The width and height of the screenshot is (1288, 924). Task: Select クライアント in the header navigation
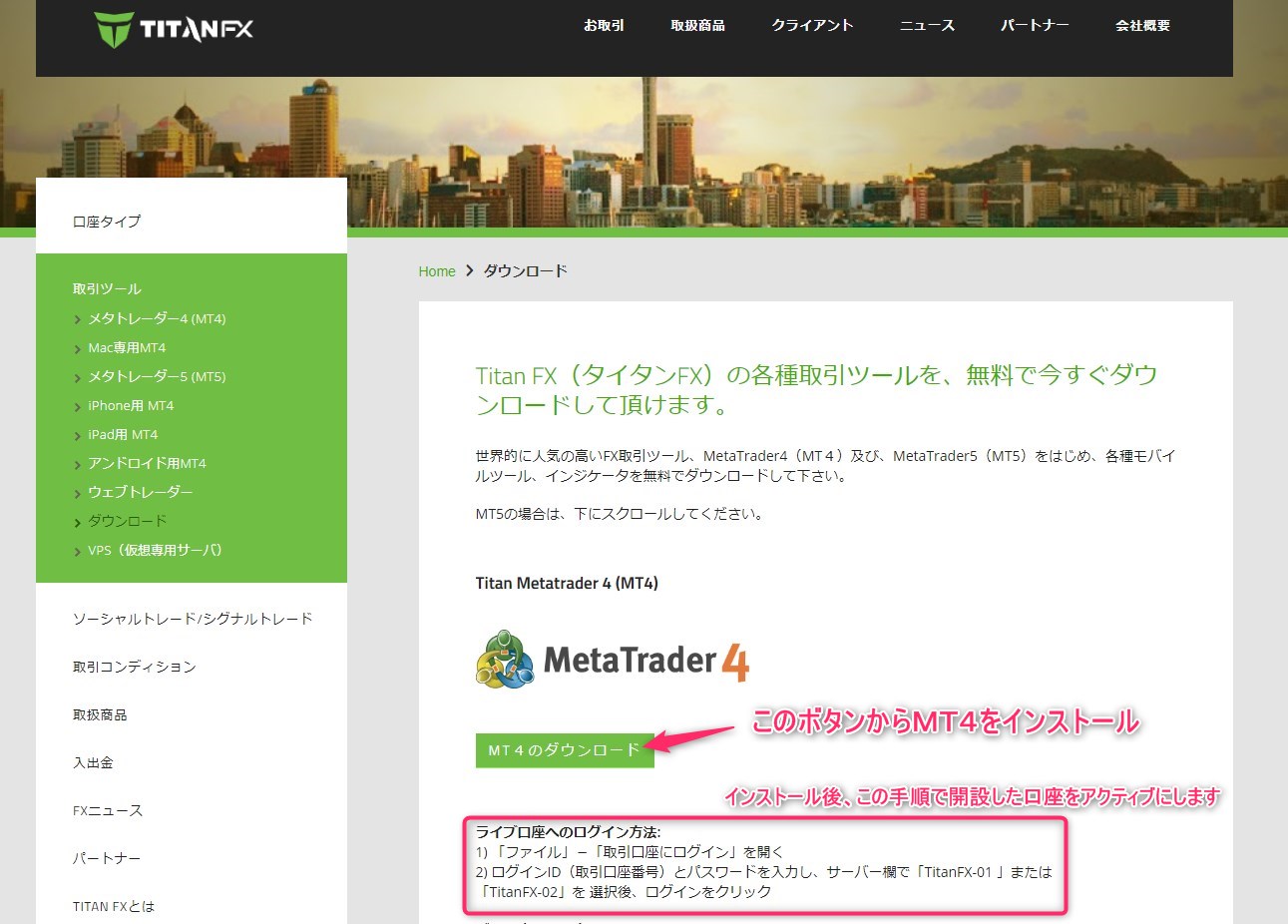click(x=812, y=26)
